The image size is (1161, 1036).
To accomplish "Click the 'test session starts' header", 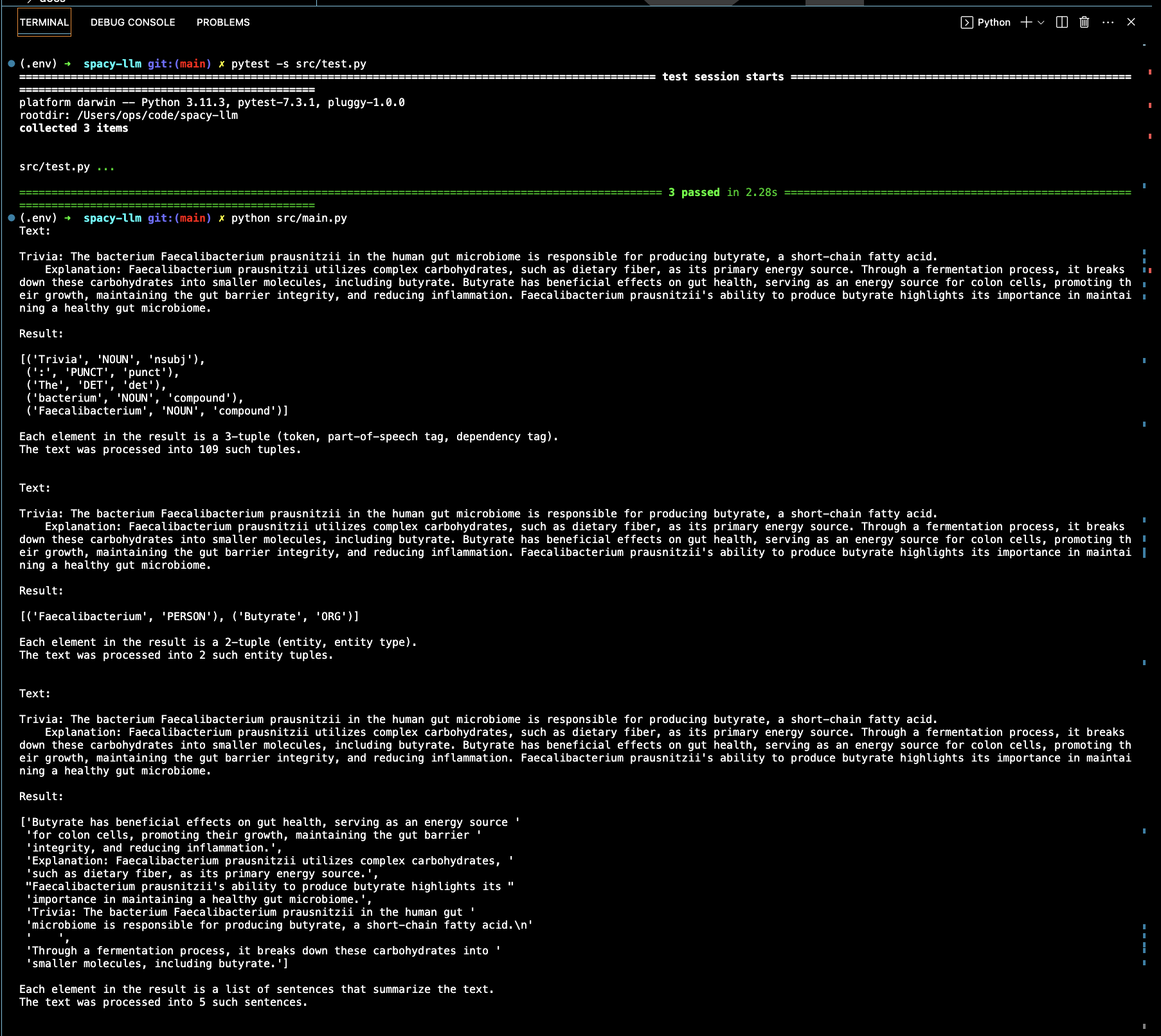I will [x=723, y=76].
